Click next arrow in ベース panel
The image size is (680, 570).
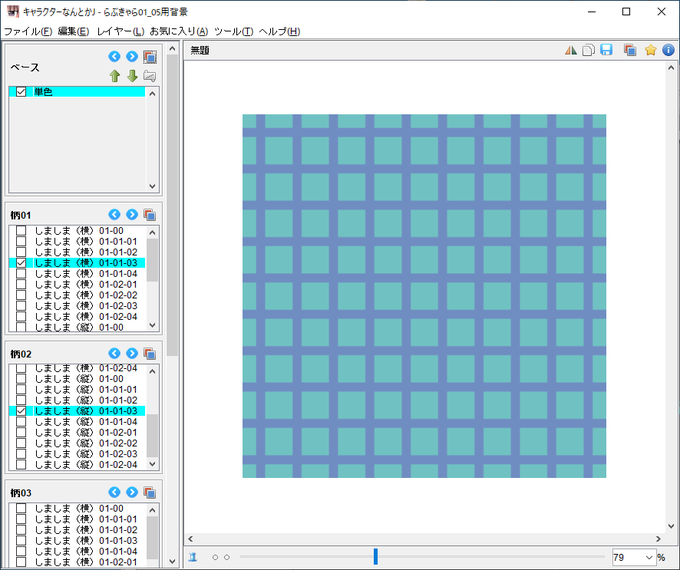[x=132, y=56]
